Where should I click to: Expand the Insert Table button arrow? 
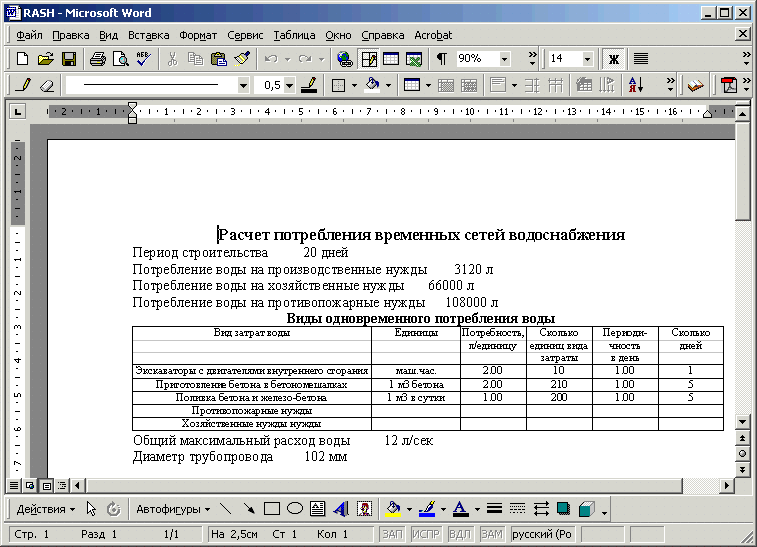coord(428,86)
